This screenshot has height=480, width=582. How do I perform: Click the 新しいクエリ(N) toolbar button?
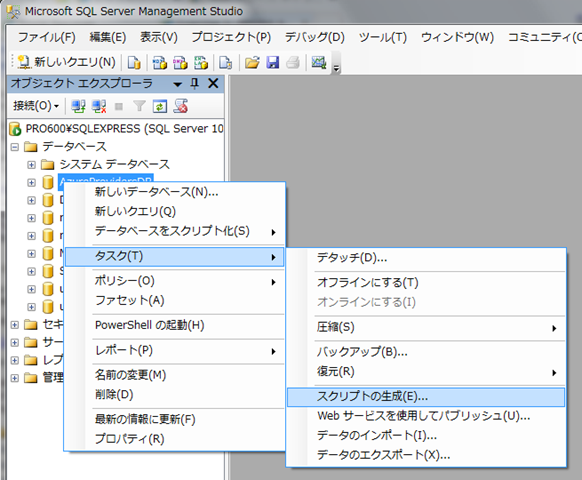pyautogui.click(x=67, y=62)
